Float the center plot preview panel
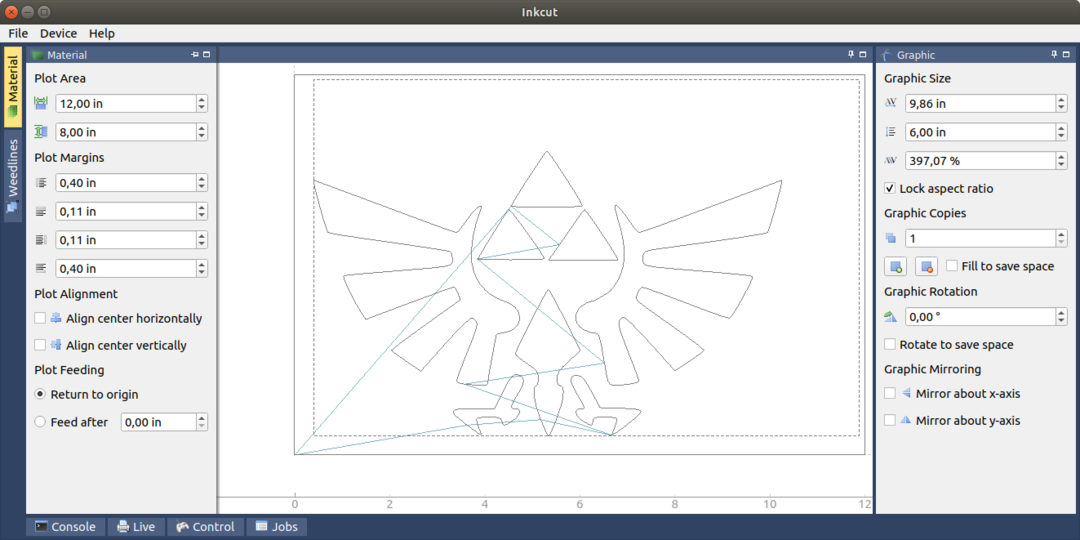Viewport: 1080px width, 540px height. click(x=863, y=54)
